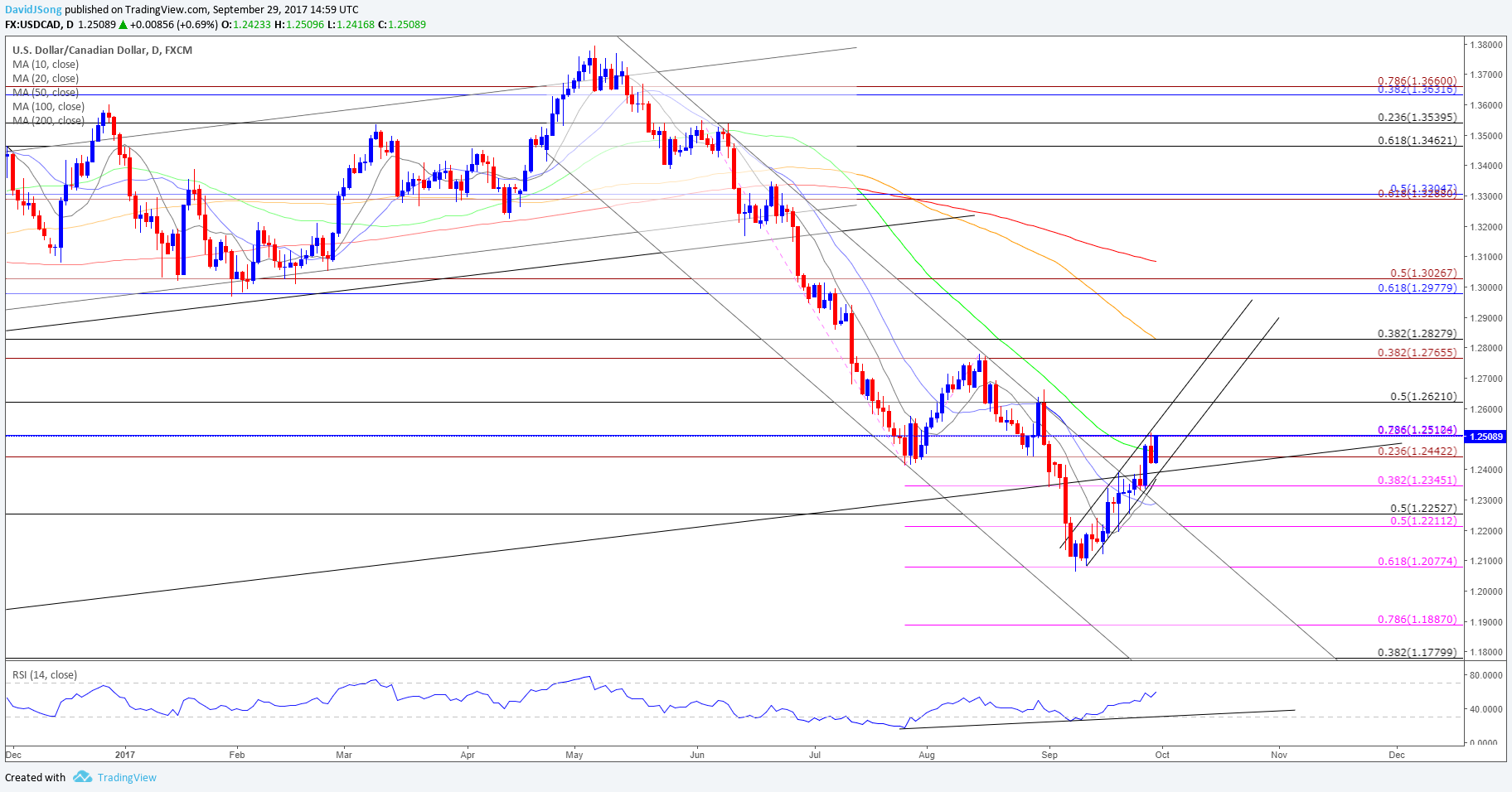Image resolution: width=1512 pixels, height=792 pixels.
Task: Click the 1.20000 price axis label
Action: (1487, 592)
